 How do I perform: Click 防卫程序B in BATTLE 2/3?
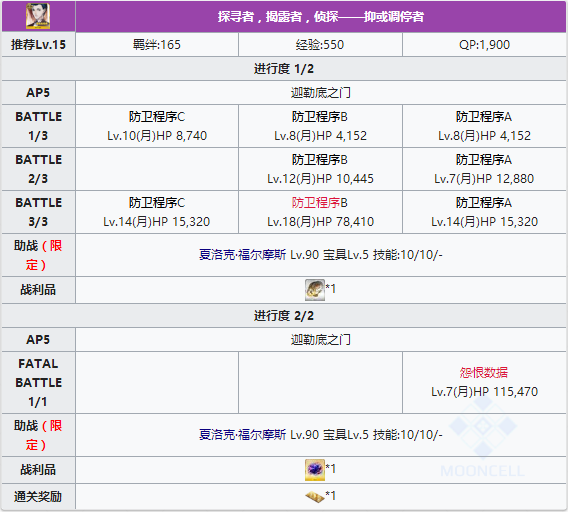click(x=320, y=160)
